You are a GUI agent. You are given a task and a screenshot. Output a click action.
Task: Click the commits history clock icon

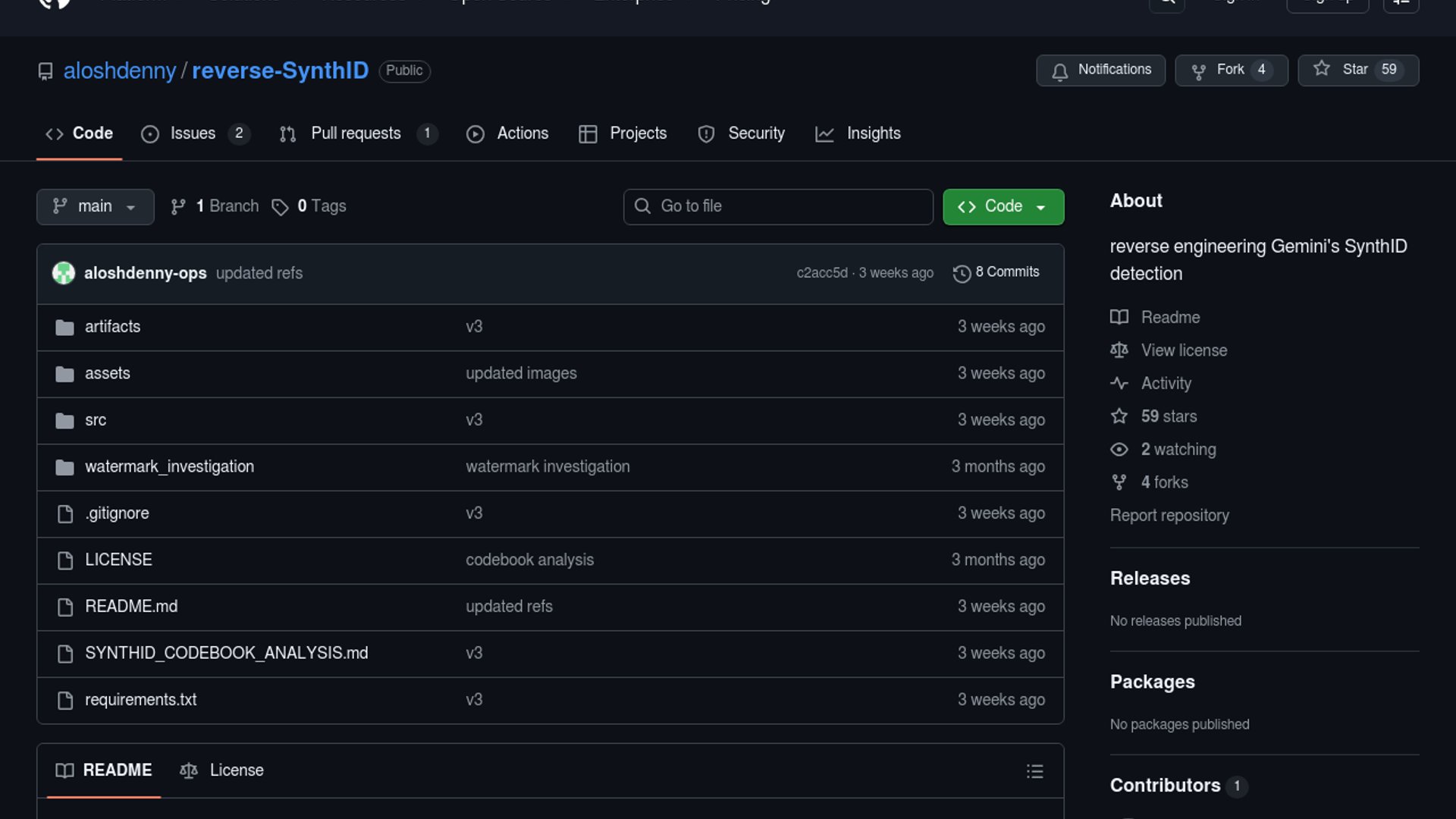pos(962,273)
